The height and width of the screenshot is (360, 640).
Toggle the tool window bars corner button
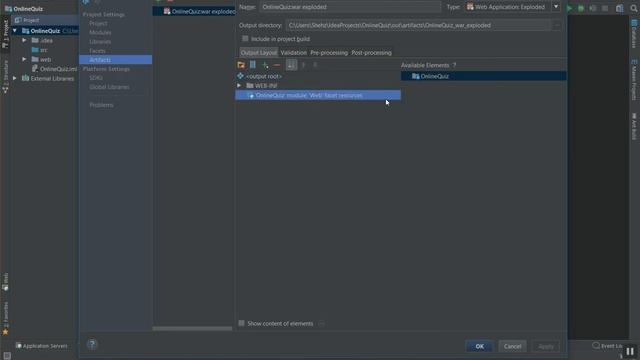coord(7,356)
